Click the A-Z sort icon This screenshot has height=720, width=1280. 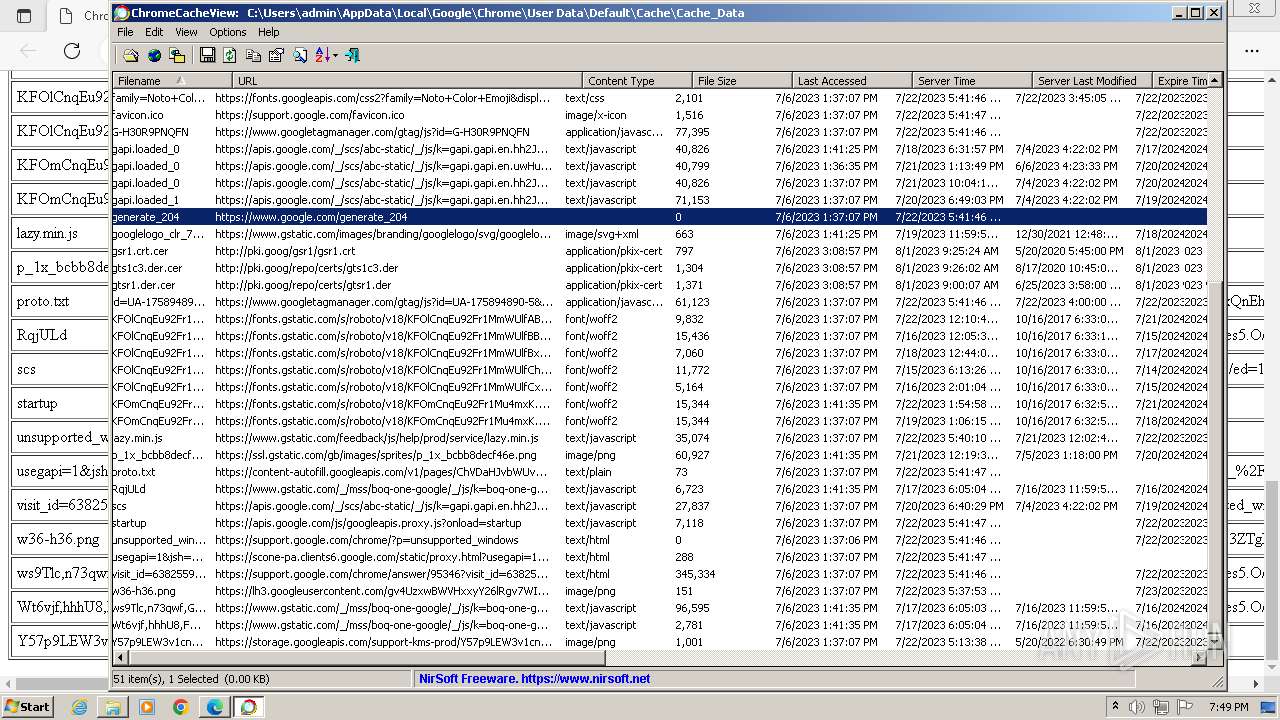tap(322, 56)
